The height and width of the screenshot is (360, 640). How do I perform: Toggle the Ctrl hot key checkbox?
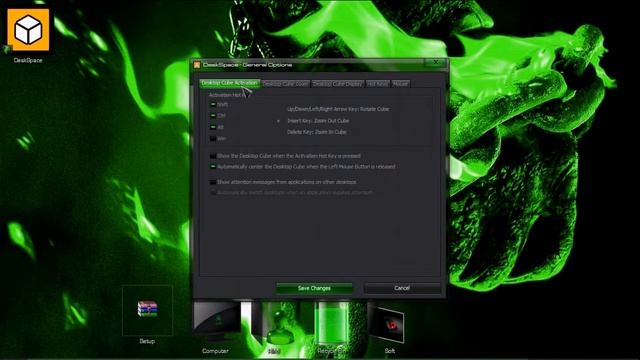pyautogui.click(x=213, y=116)
